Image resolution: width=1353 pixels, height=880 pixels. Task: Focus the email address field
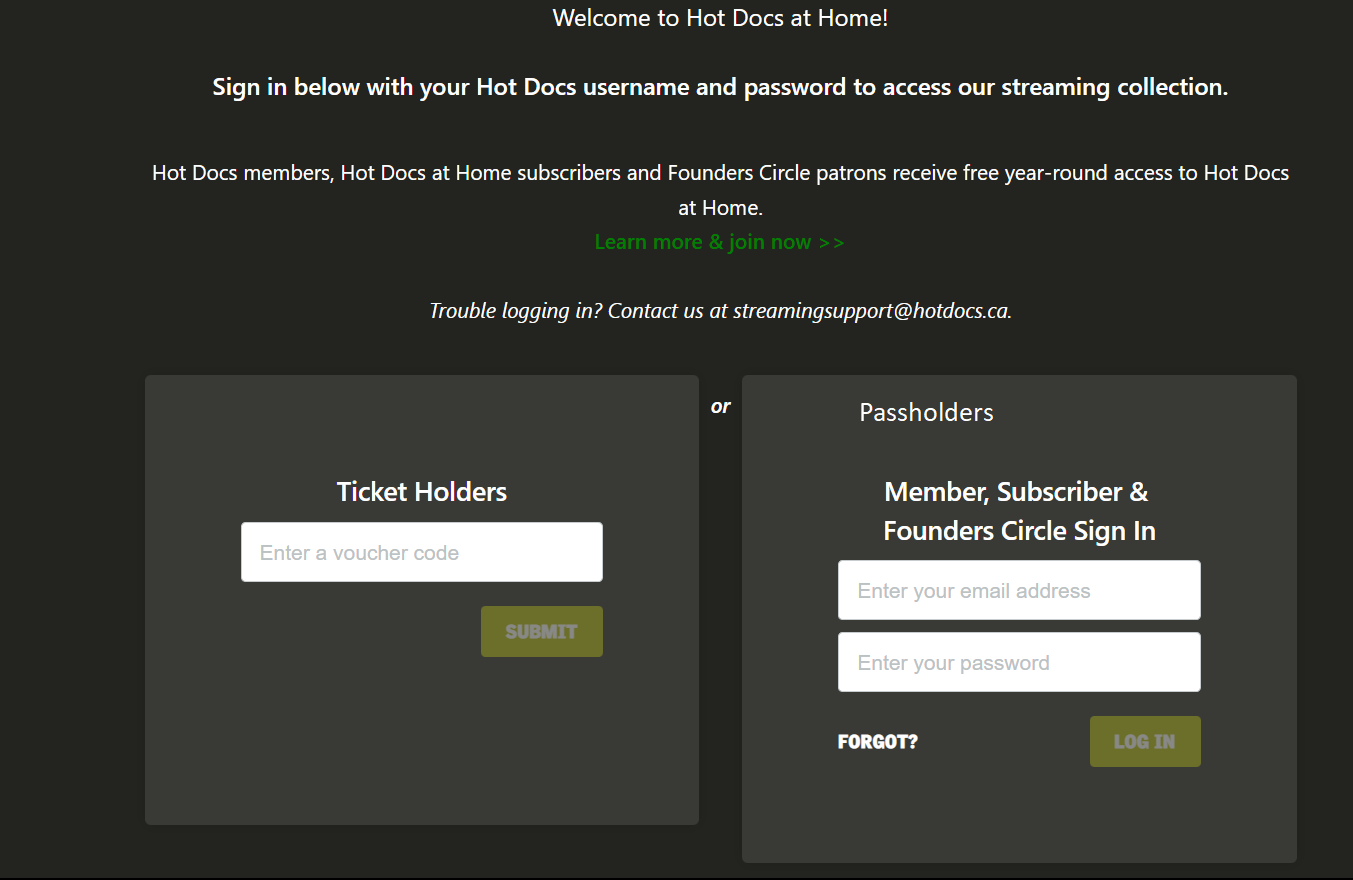[1019, 590]
